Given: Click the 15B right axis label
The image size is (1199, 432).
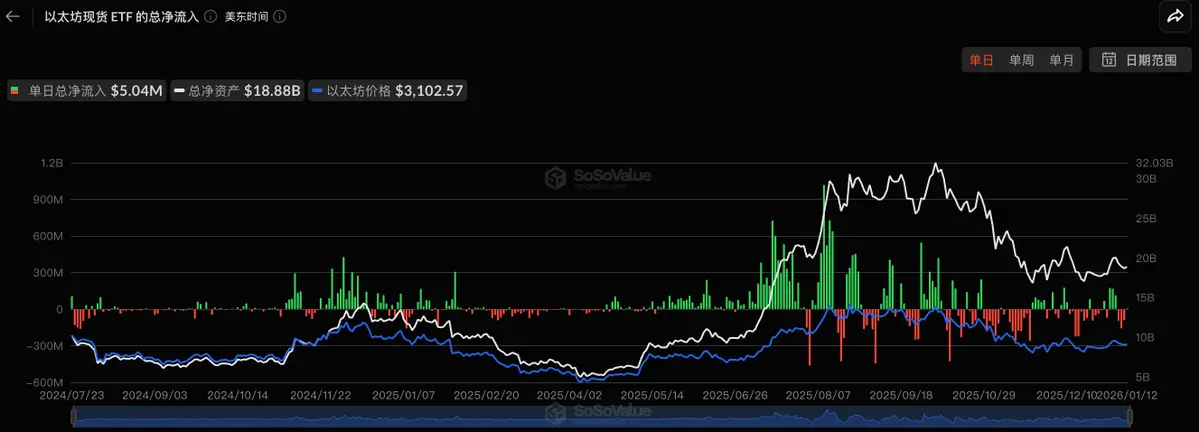Looking at the screenshot, I should click(x=1145, y=297).
